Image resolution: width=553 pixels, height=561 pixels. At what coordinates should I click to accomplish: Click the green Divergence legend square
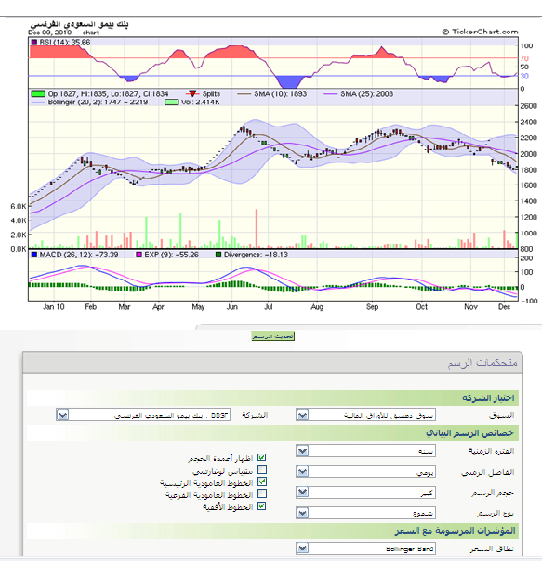pos(218,255)
